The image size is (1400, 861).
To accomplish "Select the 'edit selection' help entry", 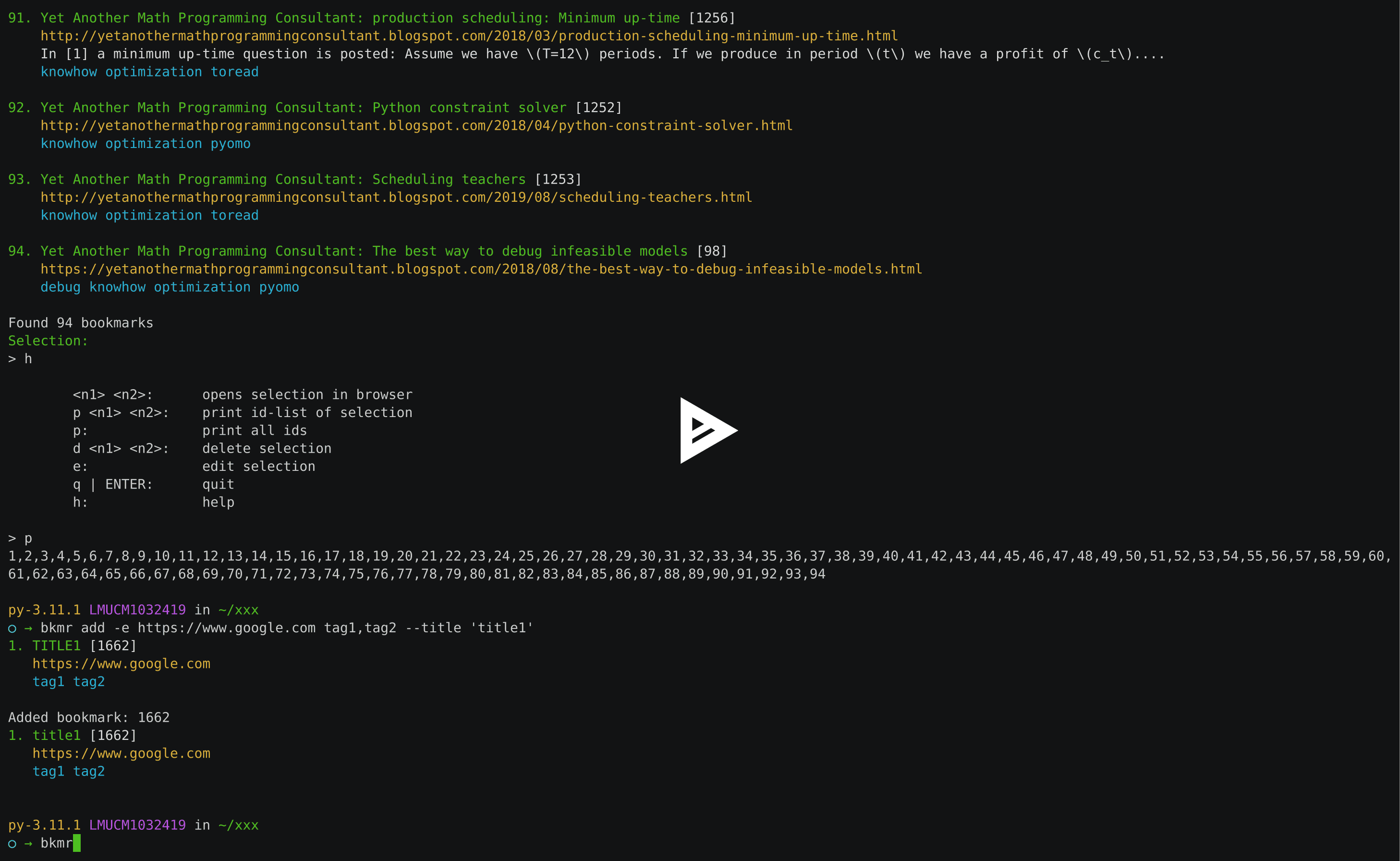I will pos(259,466).
